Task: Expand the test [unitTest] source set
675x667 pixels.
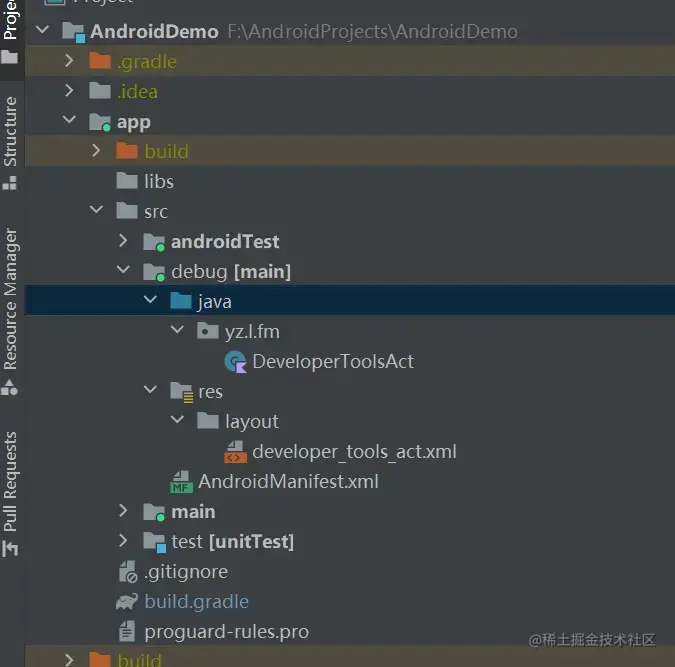Action: 123,540
